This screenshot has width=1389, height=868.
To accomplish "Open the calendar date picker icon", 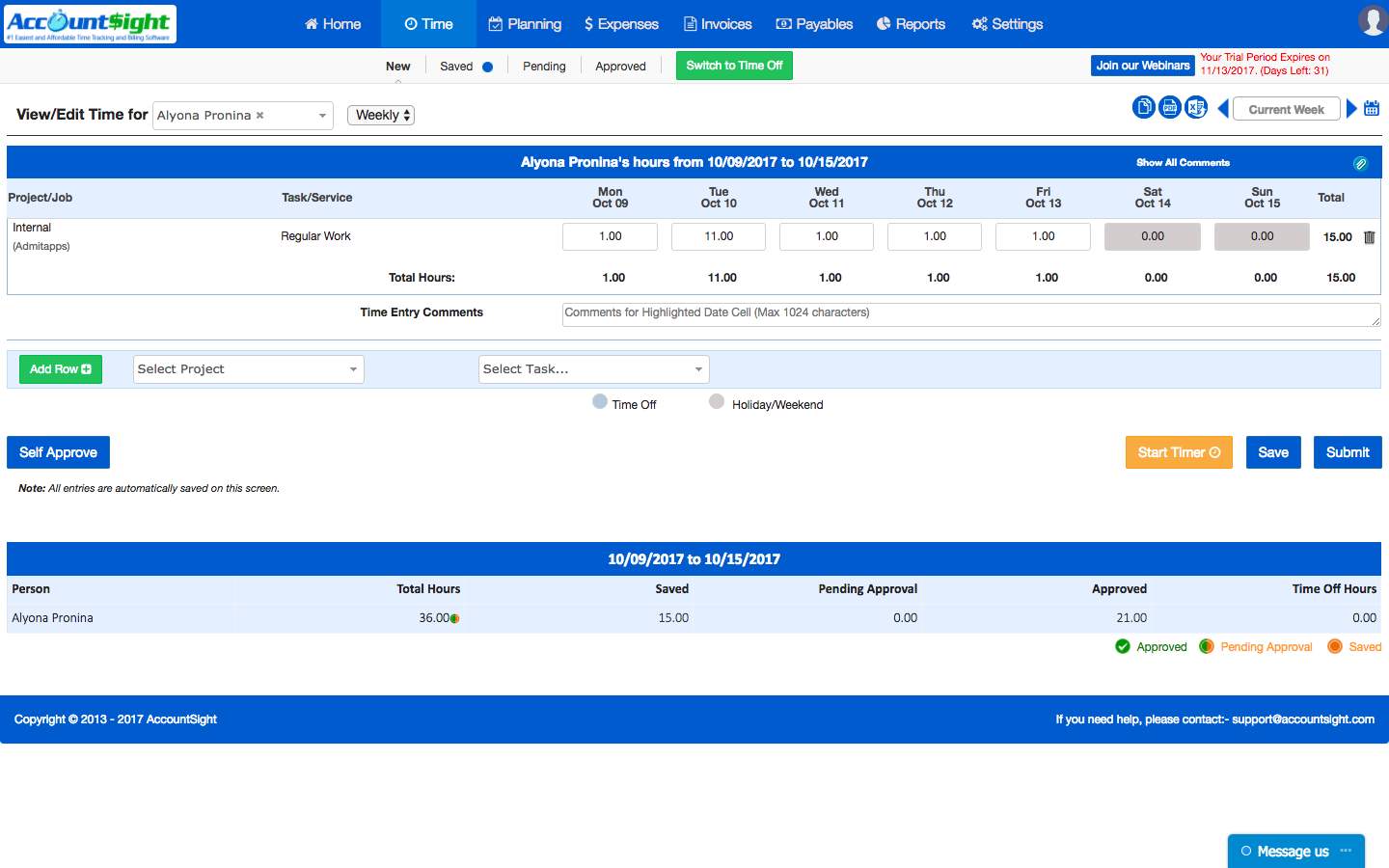I will 1372,109.
